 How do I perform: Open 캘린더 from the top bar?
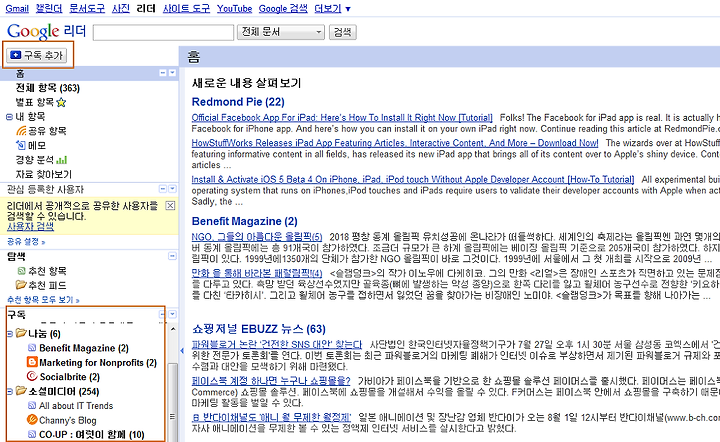click(49, 8)
